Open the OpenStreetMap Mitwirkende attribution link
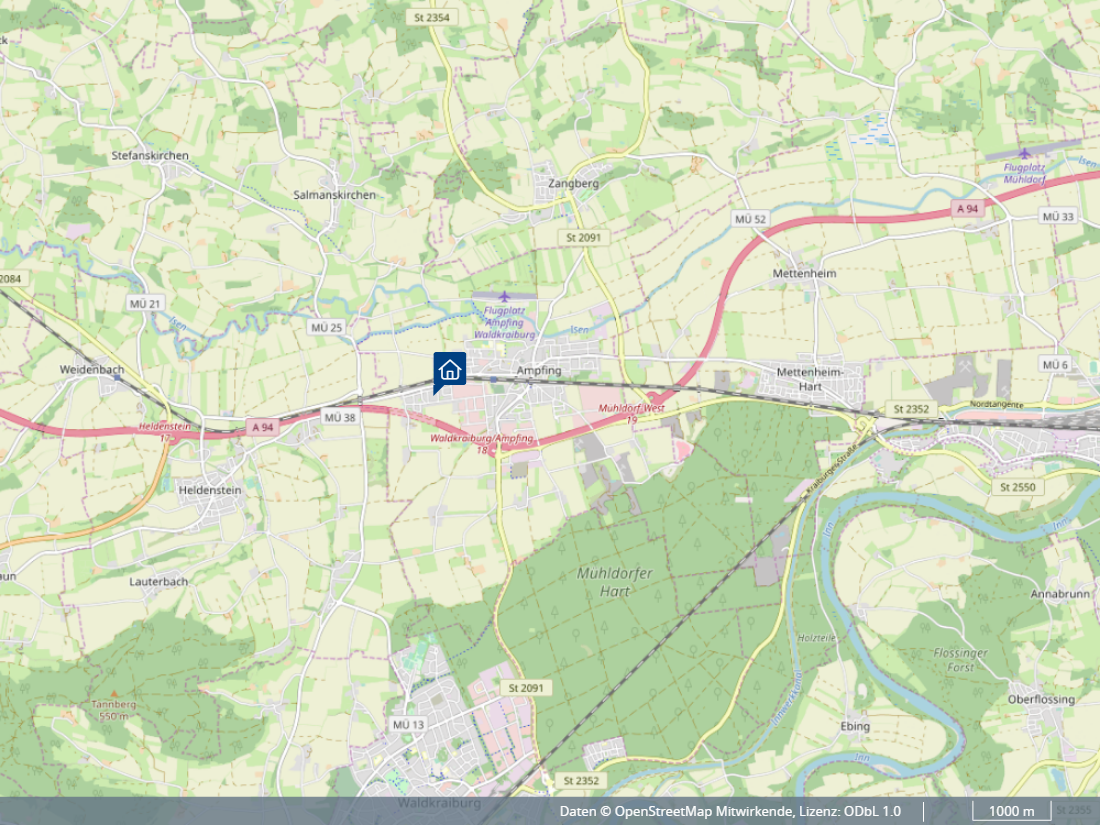This screenshot has height=825, width=1100. (704, 811)
